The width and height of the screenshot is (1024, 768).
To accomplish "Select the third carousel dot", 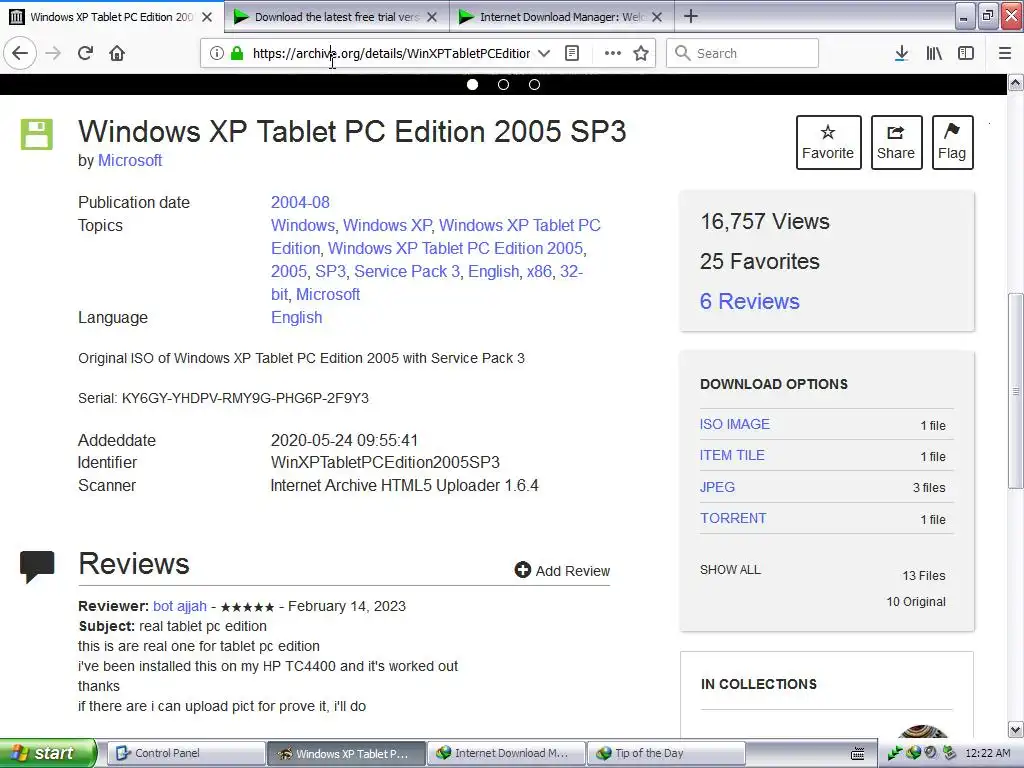I will tap(534, 84).
